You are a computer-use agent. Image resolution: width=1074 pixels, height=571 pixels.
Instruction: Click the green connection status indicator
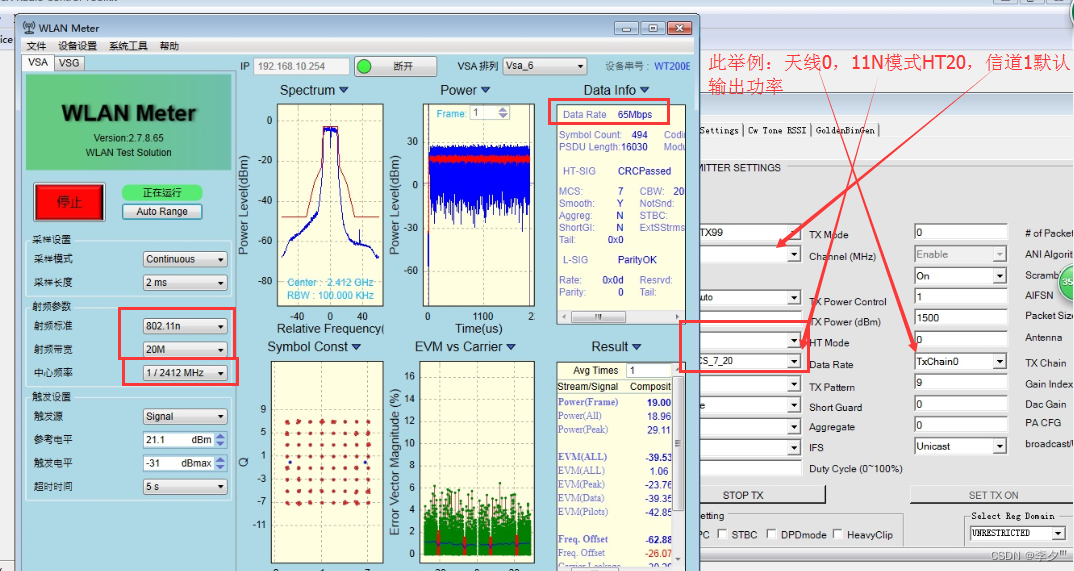(364, 66)
